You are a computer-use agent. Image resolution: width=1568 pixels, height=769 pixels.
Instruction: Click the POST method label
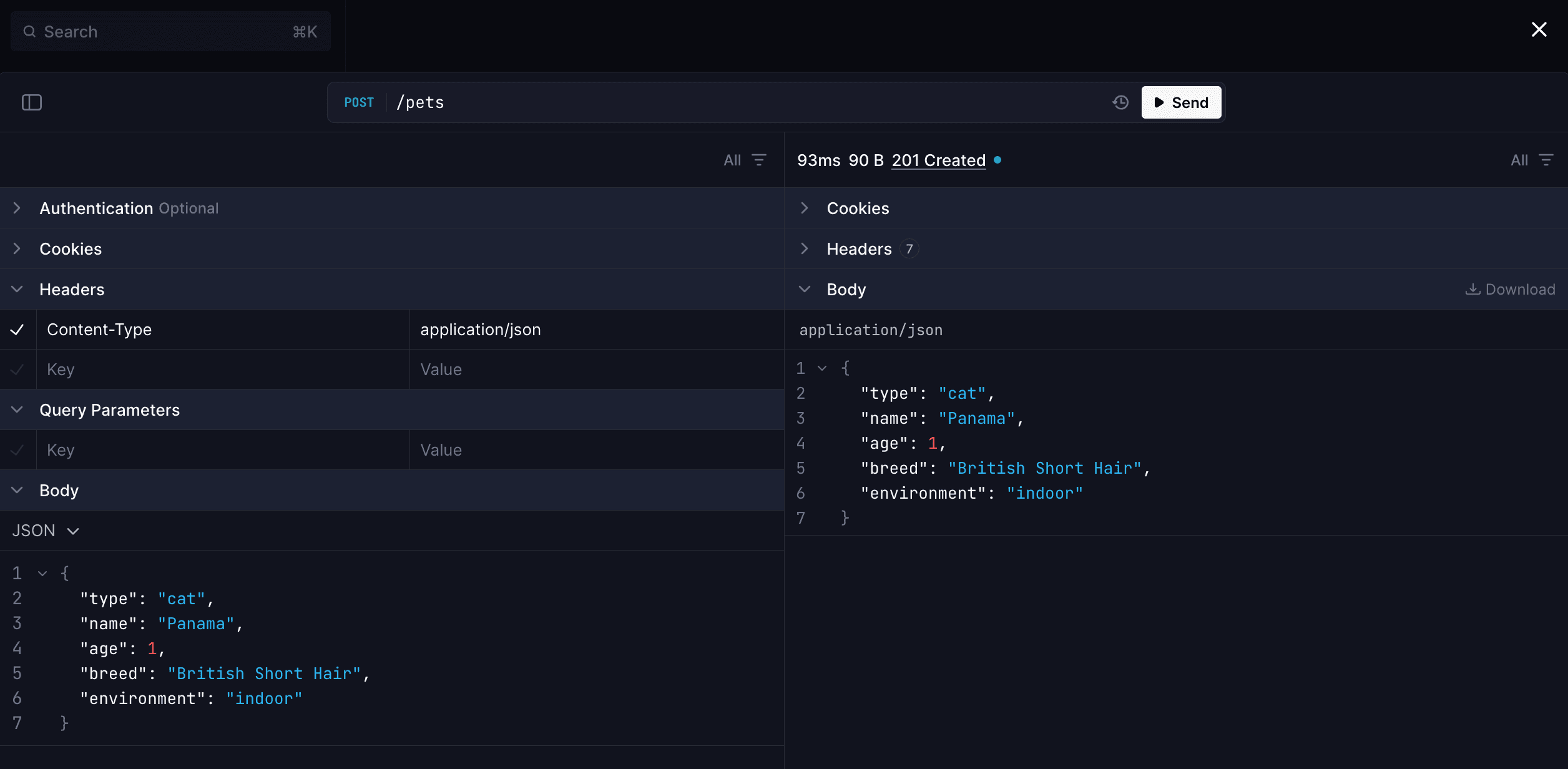[358, 102]
